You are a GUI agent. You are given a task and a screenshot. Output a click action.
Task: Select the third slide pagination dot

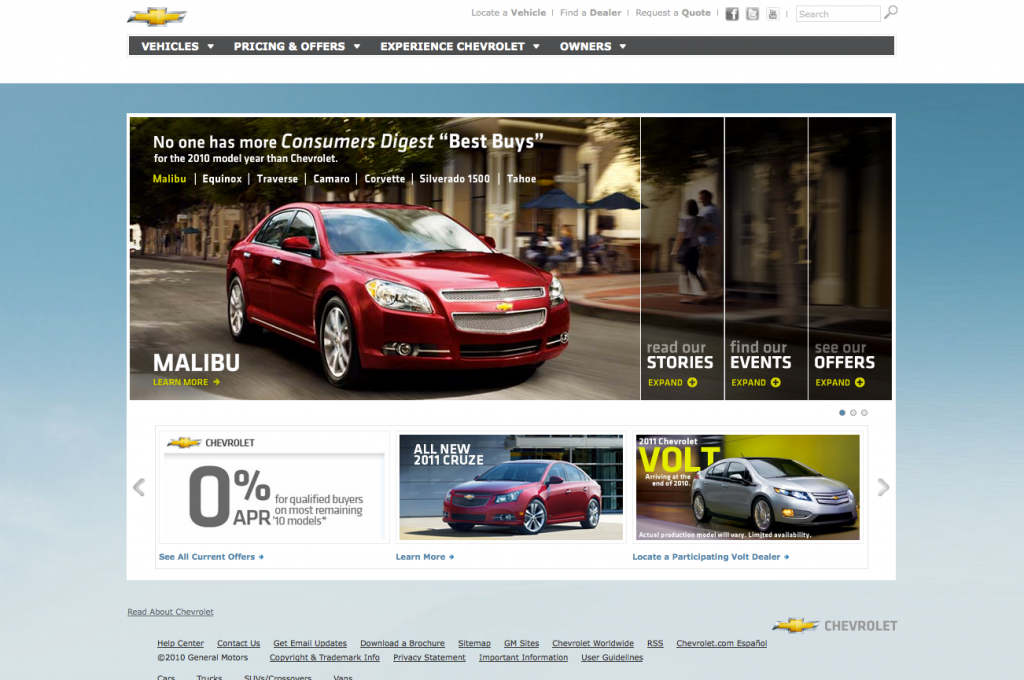864,413
